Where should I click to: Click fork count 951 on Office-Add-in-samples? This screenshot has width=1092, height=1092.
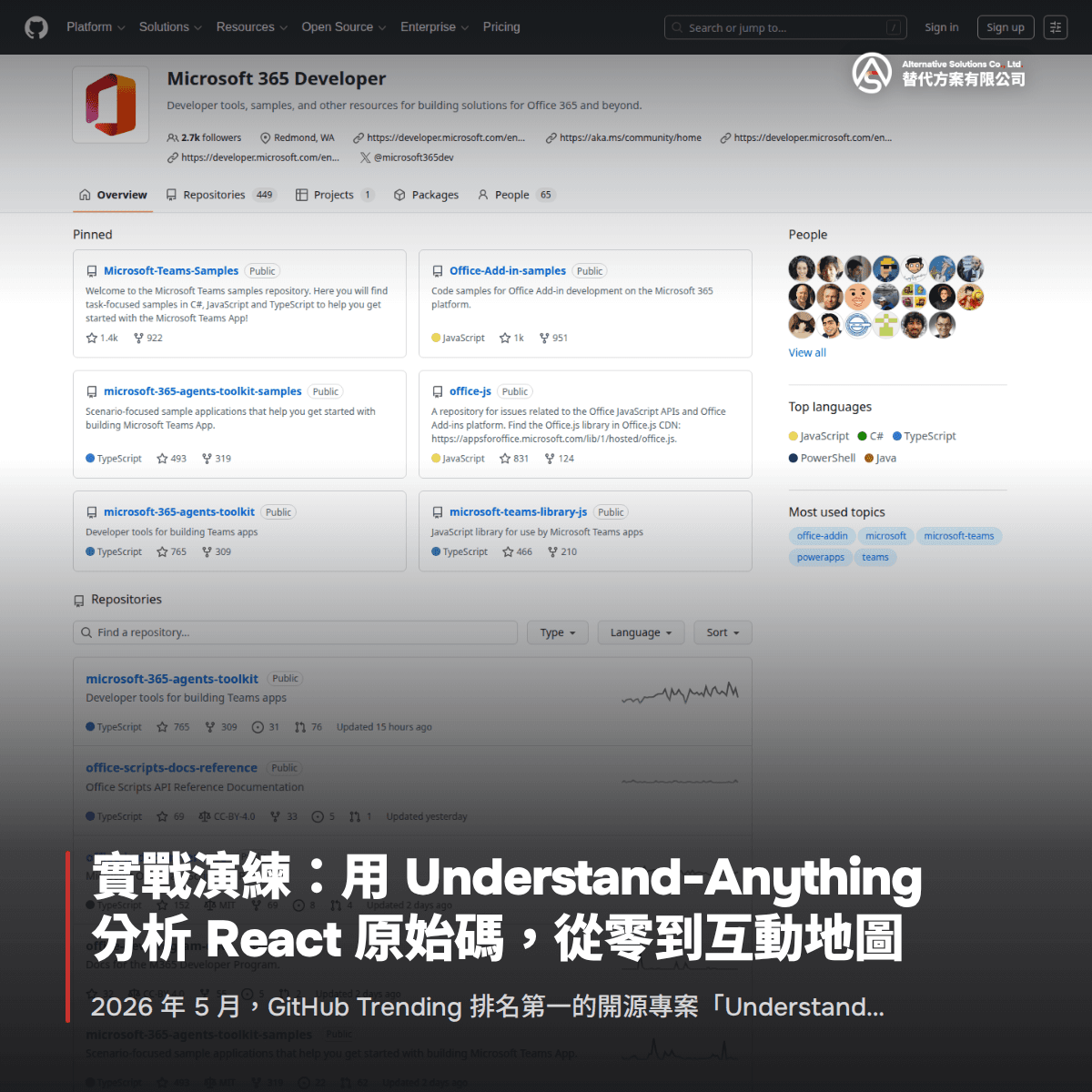point(553,338)
